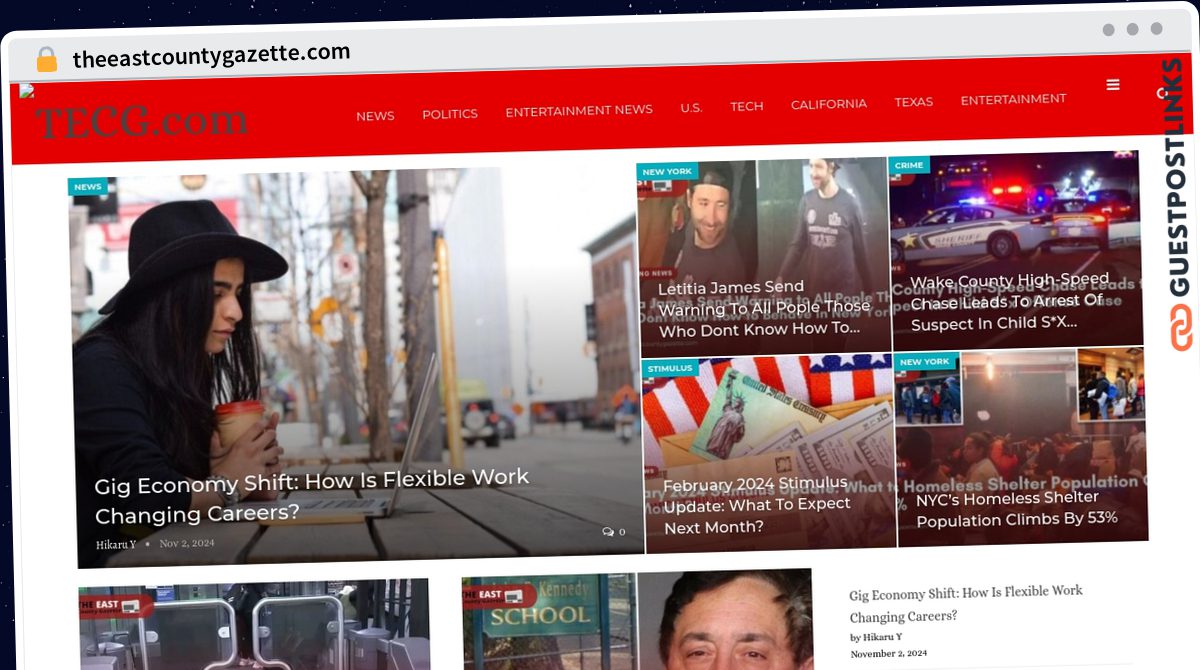1200x670 pixels.
Task: Open the TEXAS menu link
Action: tap(914, 102)
